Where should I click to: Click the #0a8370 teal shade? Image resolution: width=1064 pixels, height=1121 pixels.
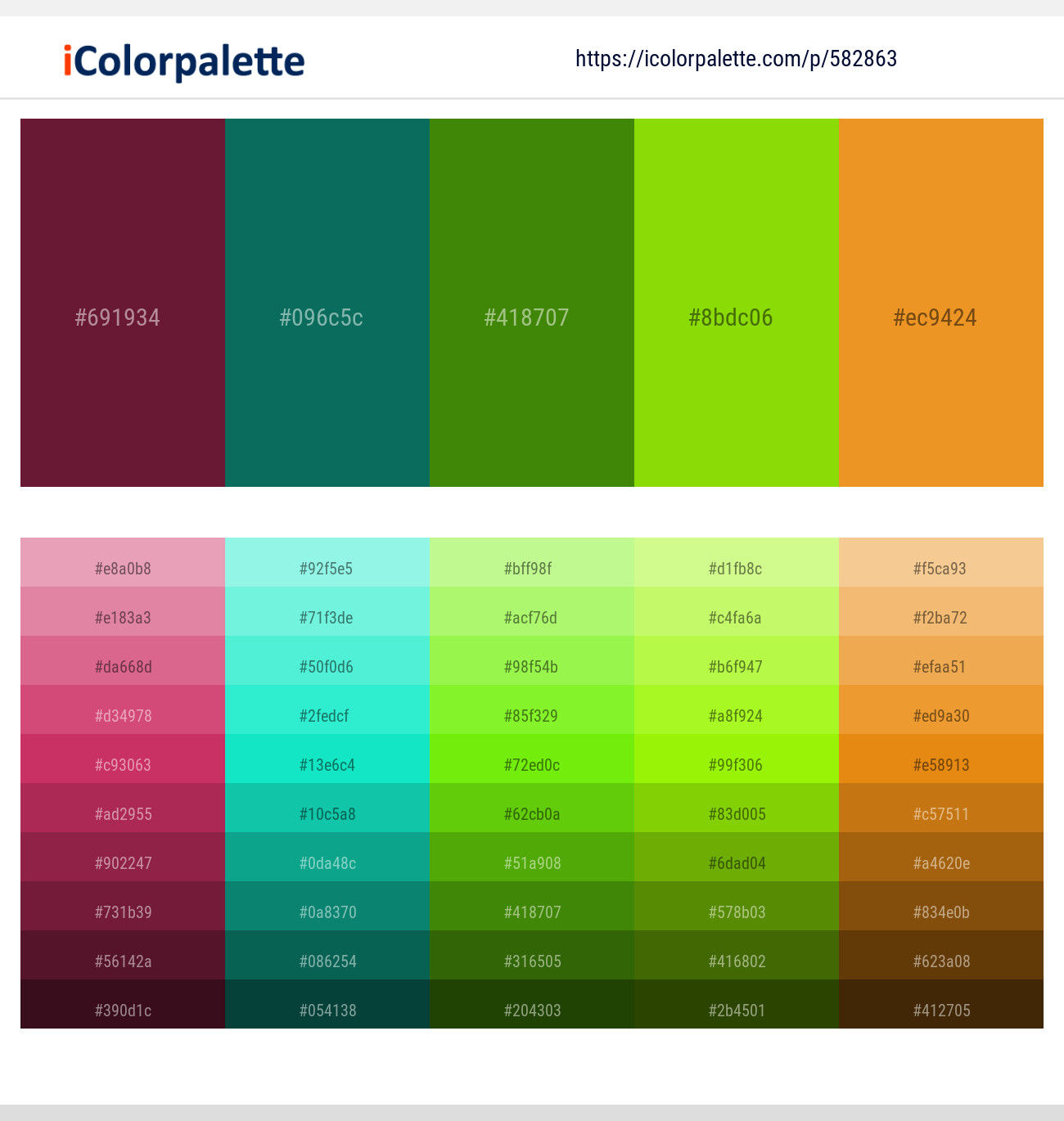pos(327,906)
